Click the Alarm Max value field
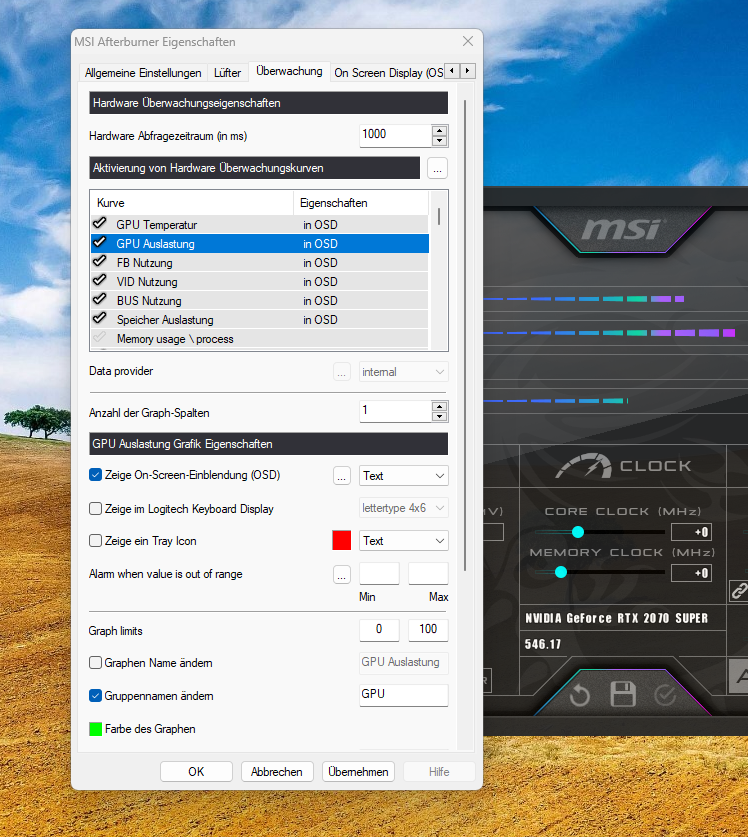 click(x=428, y=574)
